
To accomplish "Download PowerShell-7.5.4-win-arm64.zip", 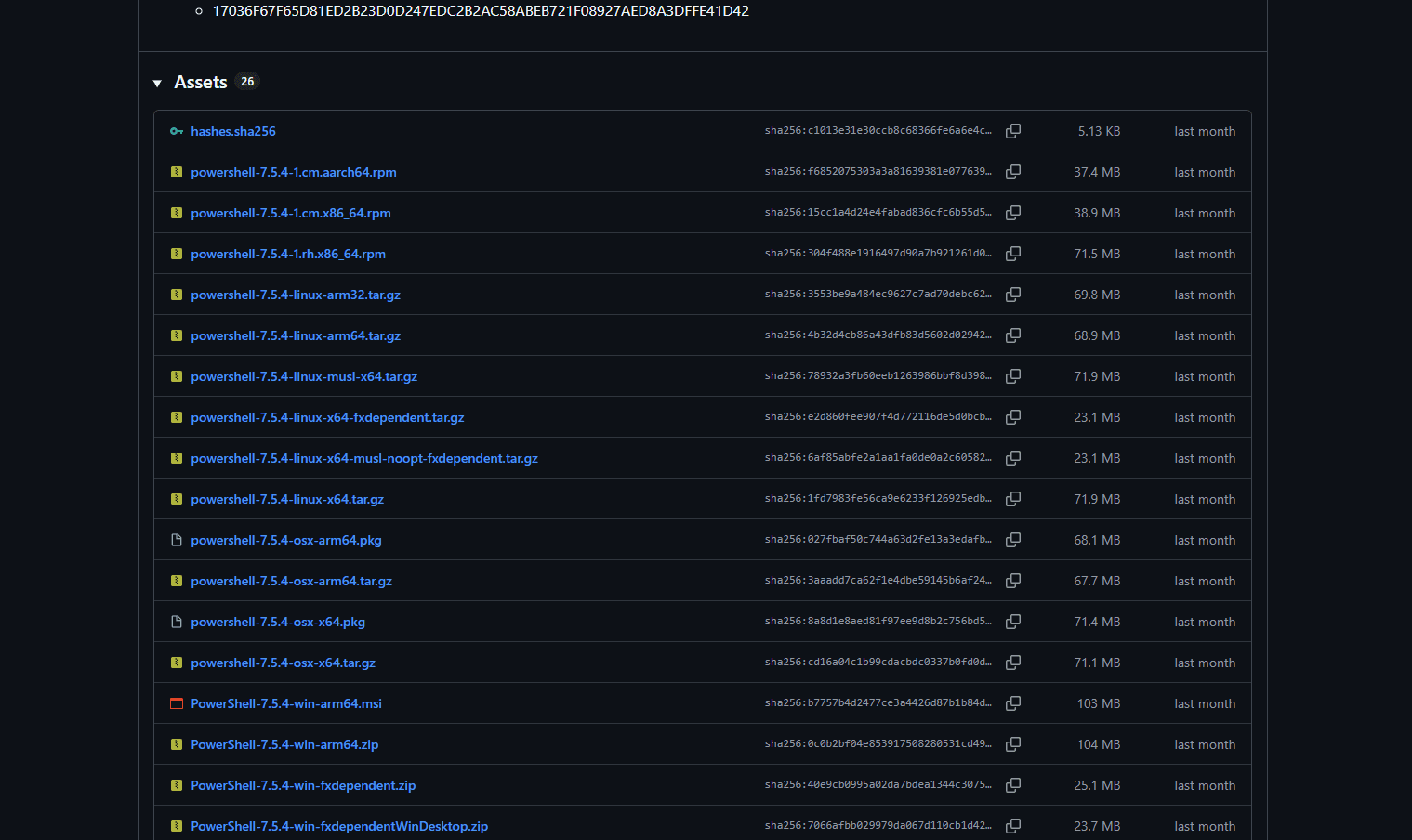I will point(284,744).
